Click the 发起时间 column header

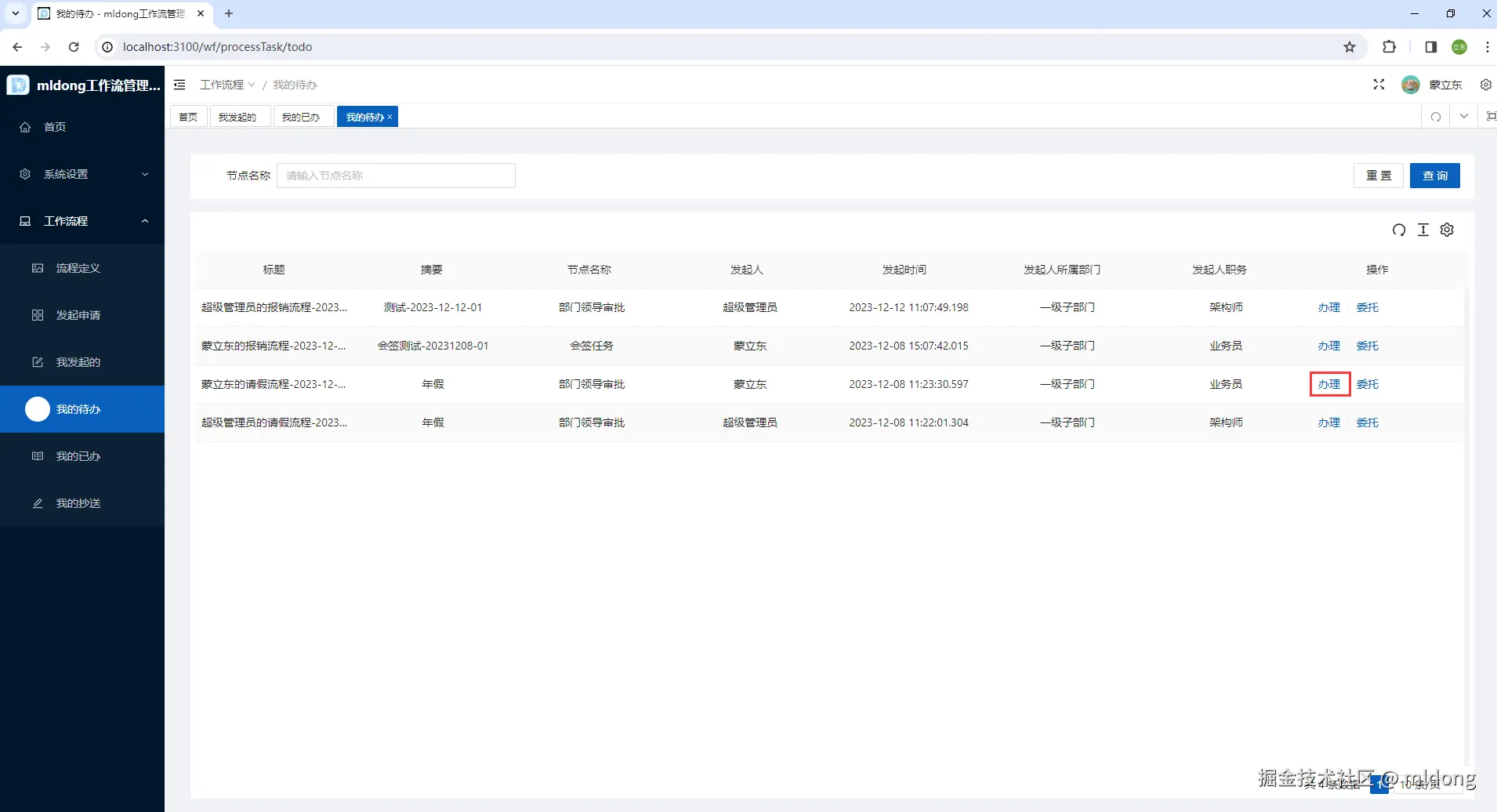pos(904,270)
